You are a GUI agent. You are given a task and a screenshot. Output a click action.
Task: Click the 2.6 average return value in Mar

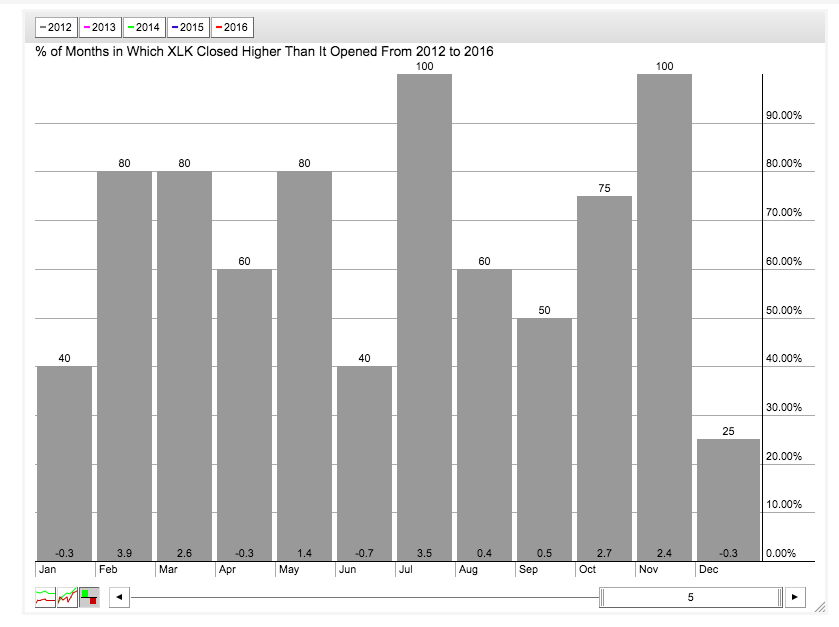[184, 553]
